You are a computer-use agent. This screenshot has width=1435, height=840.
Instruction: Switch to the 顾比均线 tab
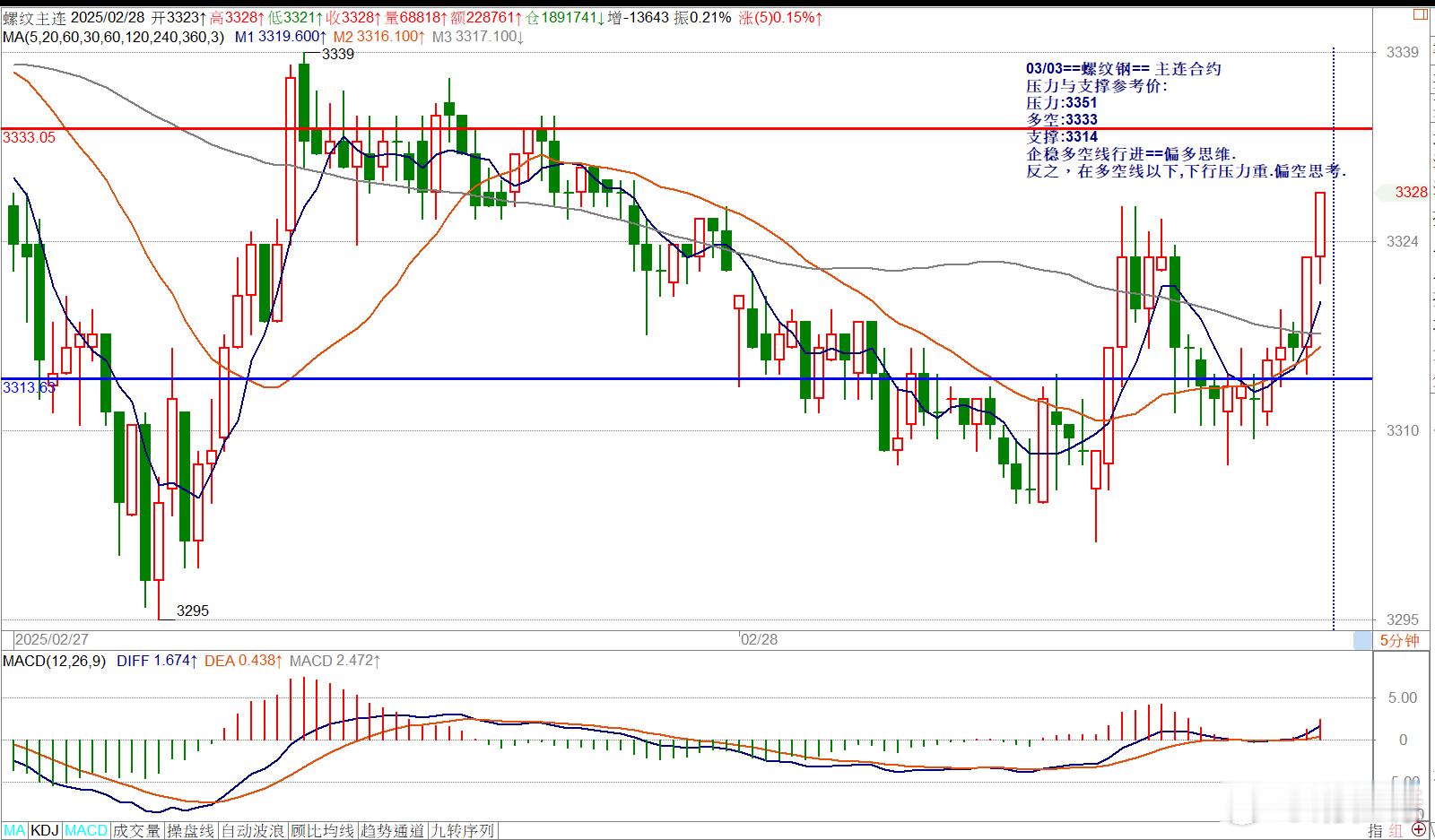pyautogui.click(x=323, y=831)
